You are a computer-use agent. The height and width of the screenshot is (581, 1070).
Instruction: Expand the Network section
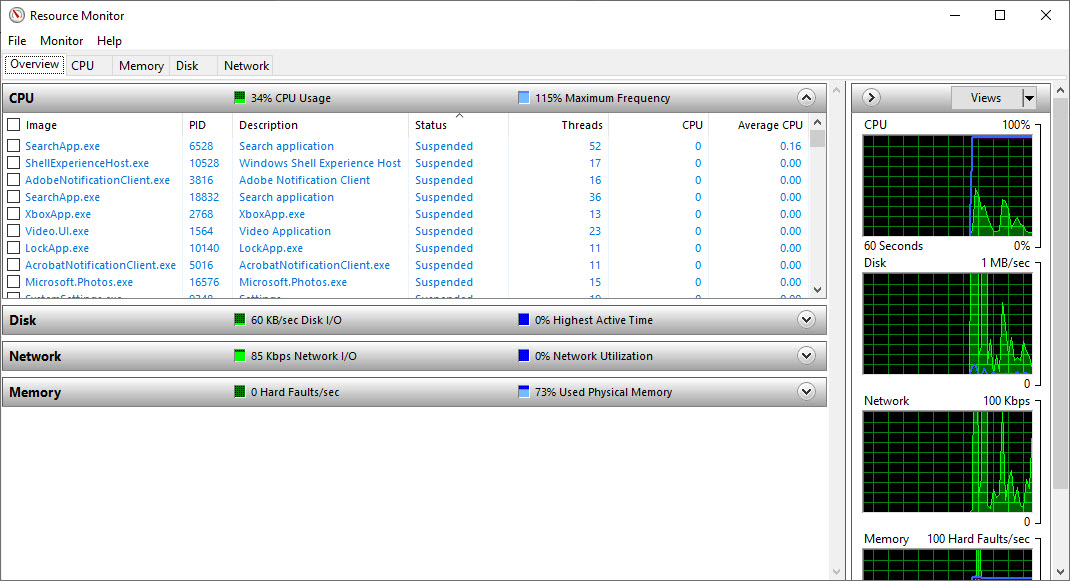tap(806, 355)
